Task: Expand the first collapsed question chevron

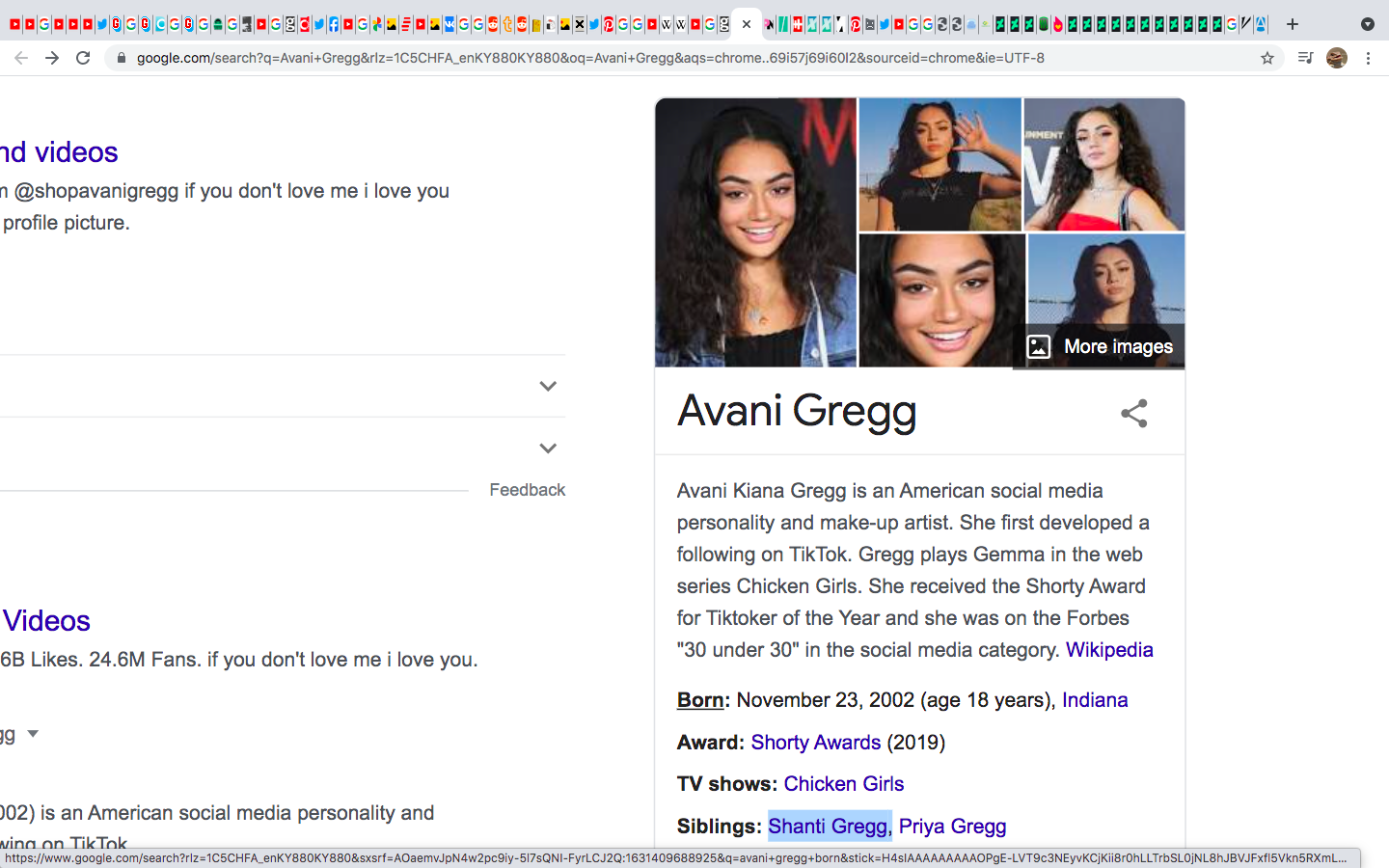Action: (x=548, y=386)
